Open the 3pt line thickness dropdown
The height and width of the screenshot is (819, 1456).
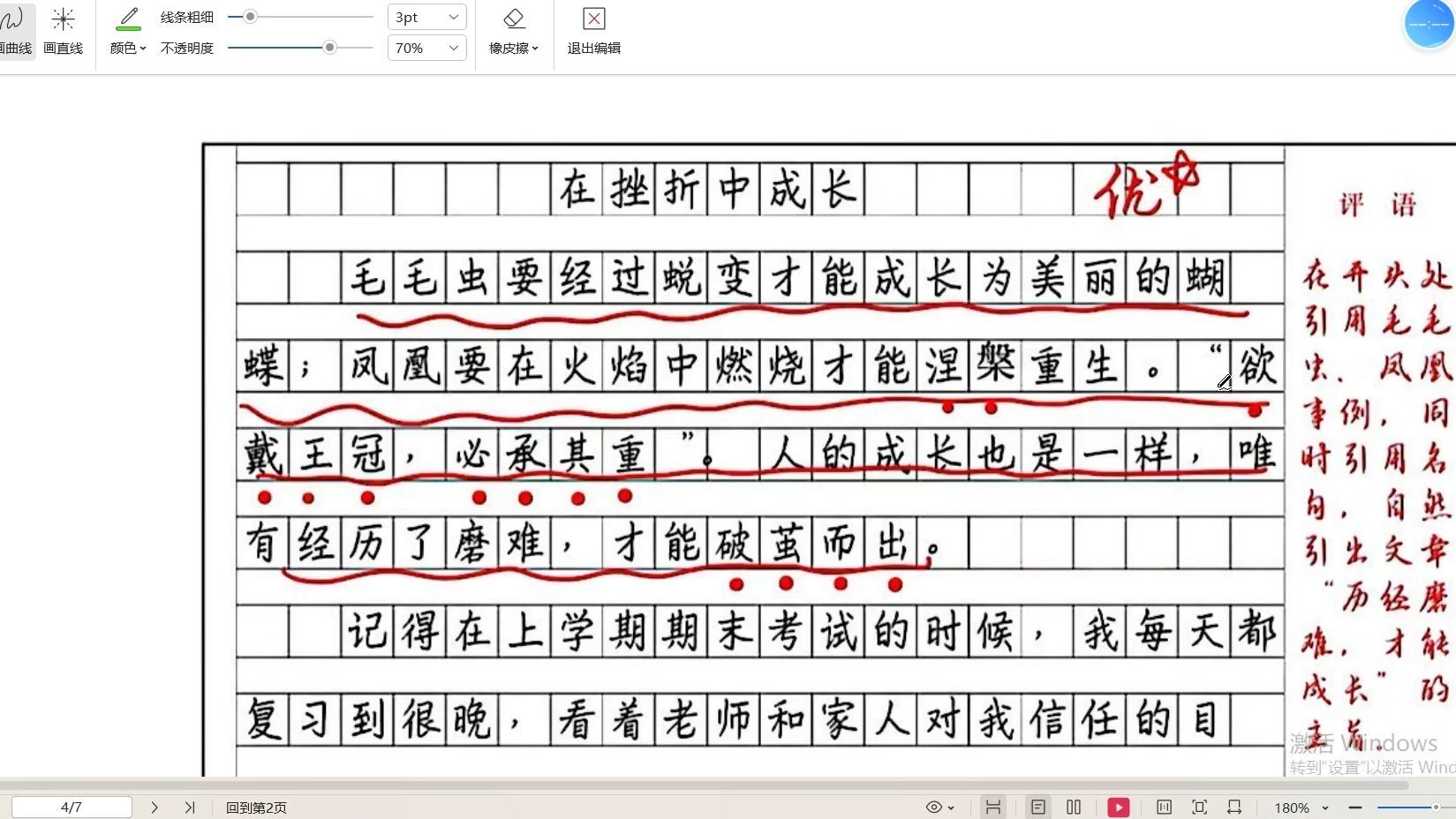tap(426, 17)
